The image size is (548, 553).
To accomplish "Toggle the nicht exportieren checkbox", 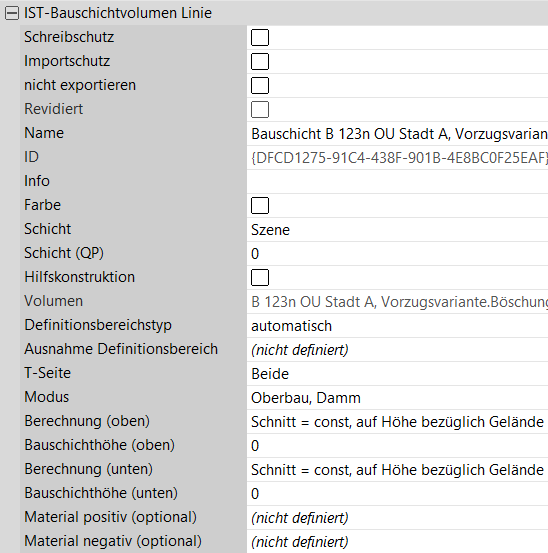I will pos(260,85).
